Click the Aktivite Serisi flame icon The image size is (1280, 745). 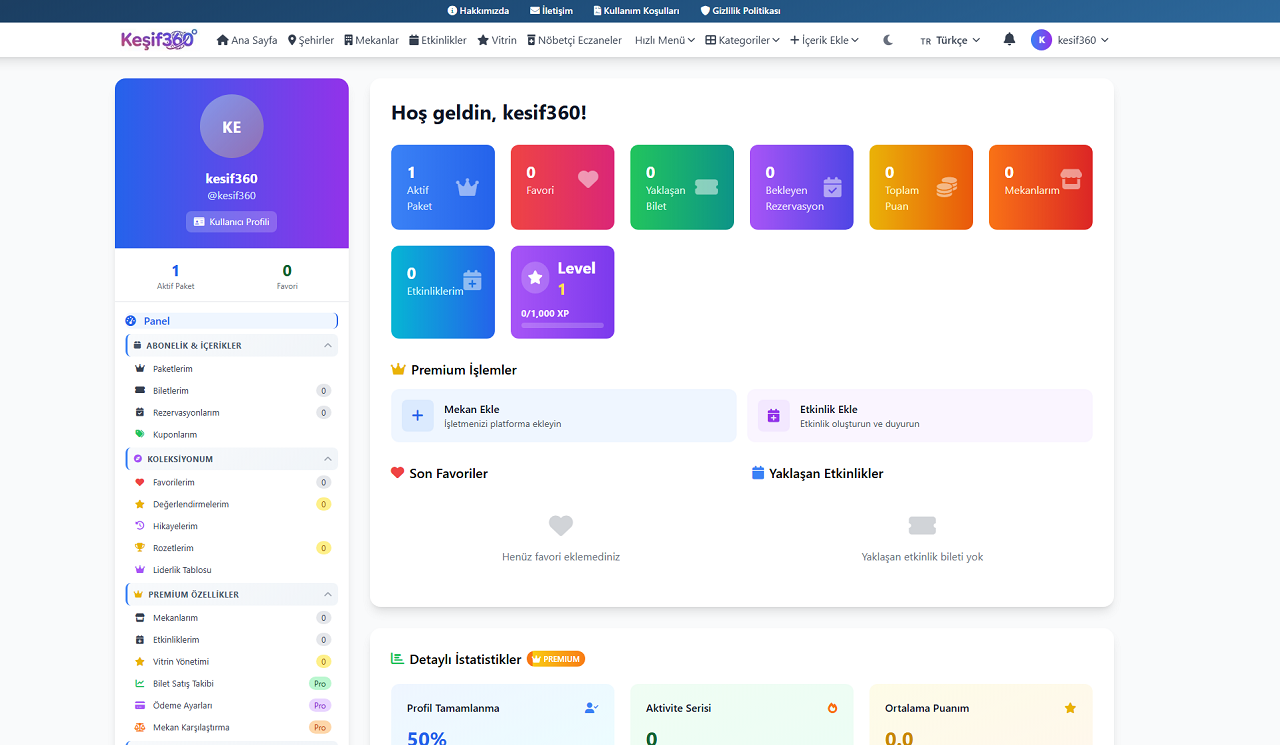(832, 708)
